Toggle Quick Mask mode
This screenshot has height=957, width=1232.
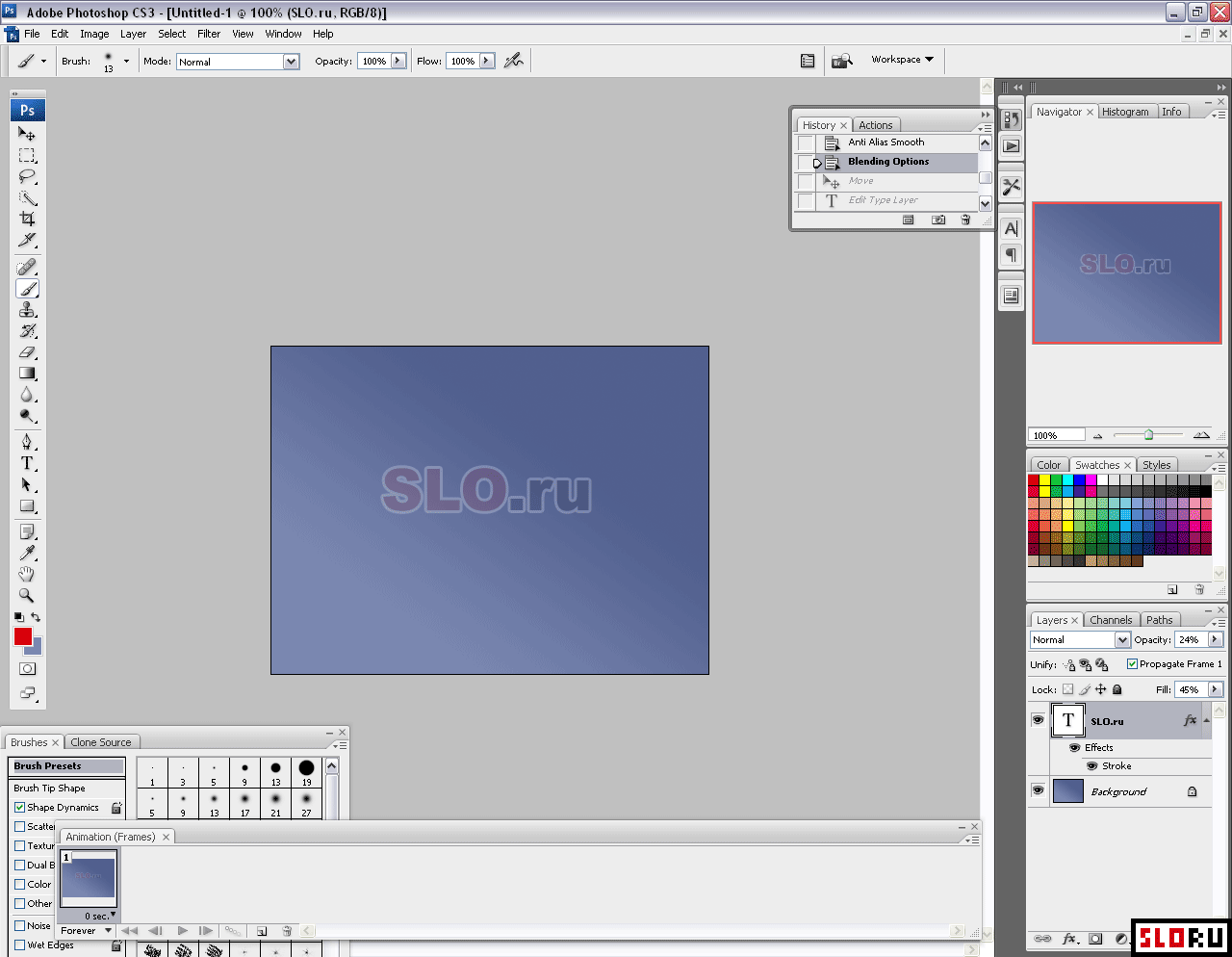[27, 668]
